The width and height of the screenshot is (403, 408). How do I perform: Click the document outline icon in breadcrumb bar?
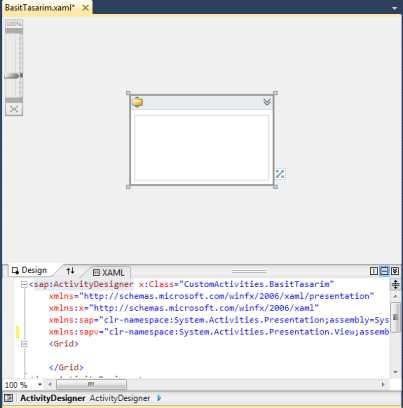[9, 398]
